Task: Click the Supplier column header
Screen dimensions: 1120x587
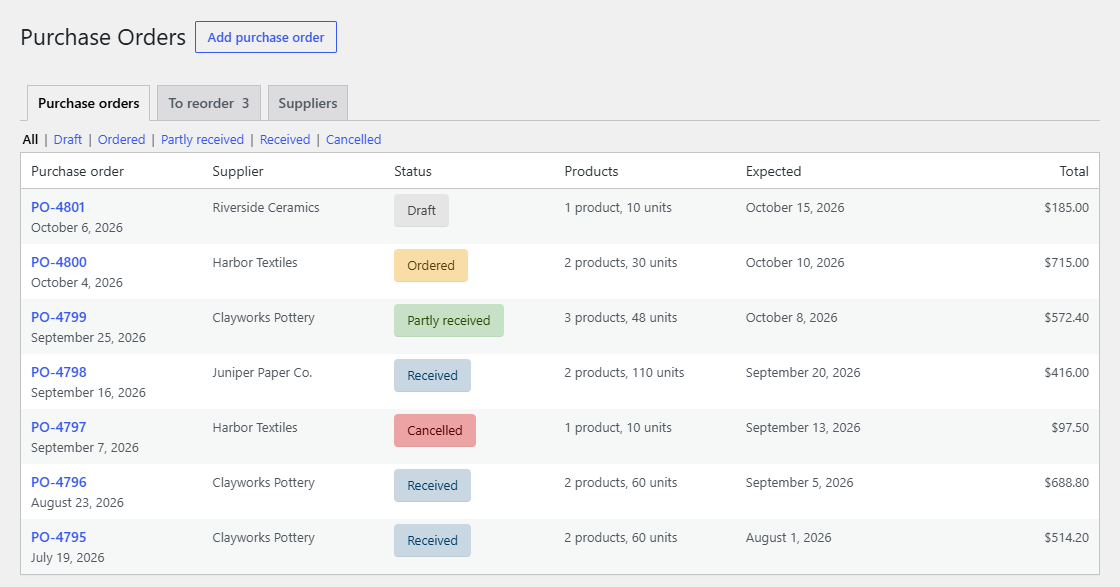Action: click(238, 171)
